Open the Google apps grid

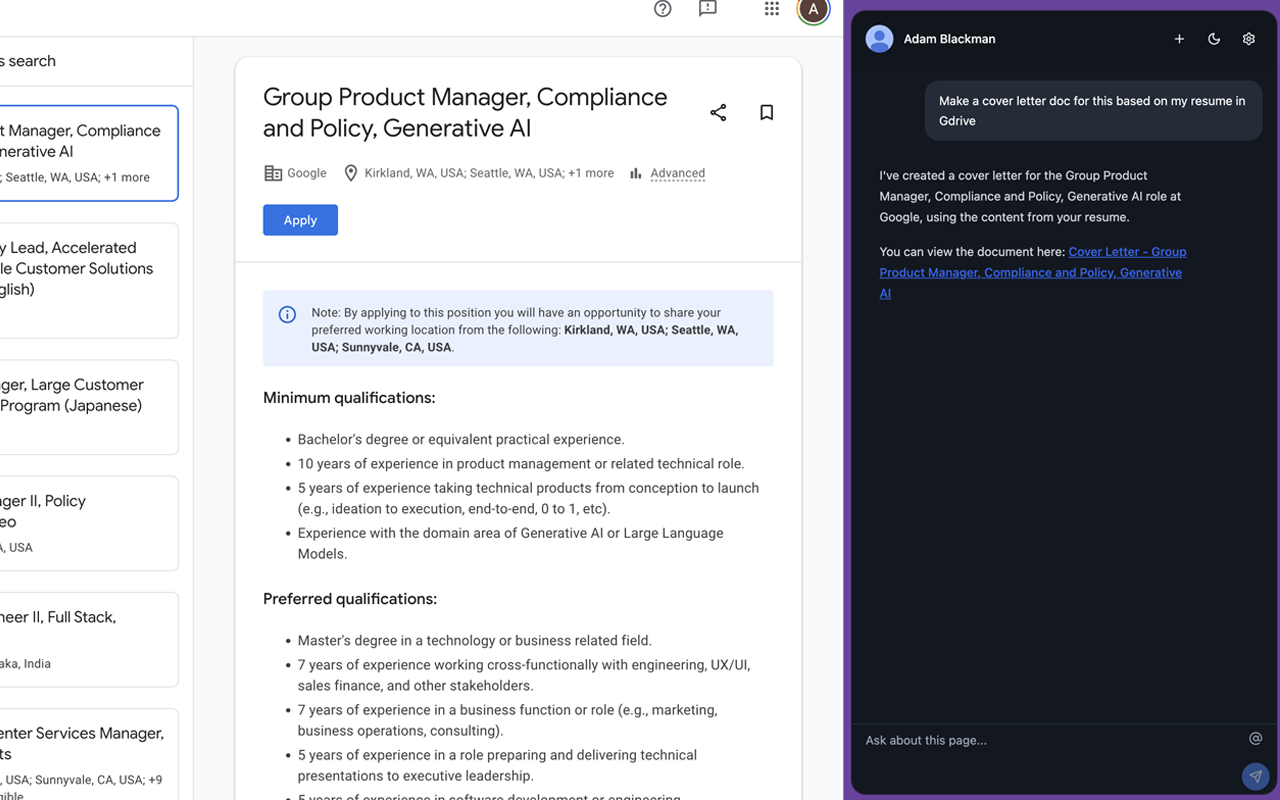pyautogui.click(x=771, y=9)
